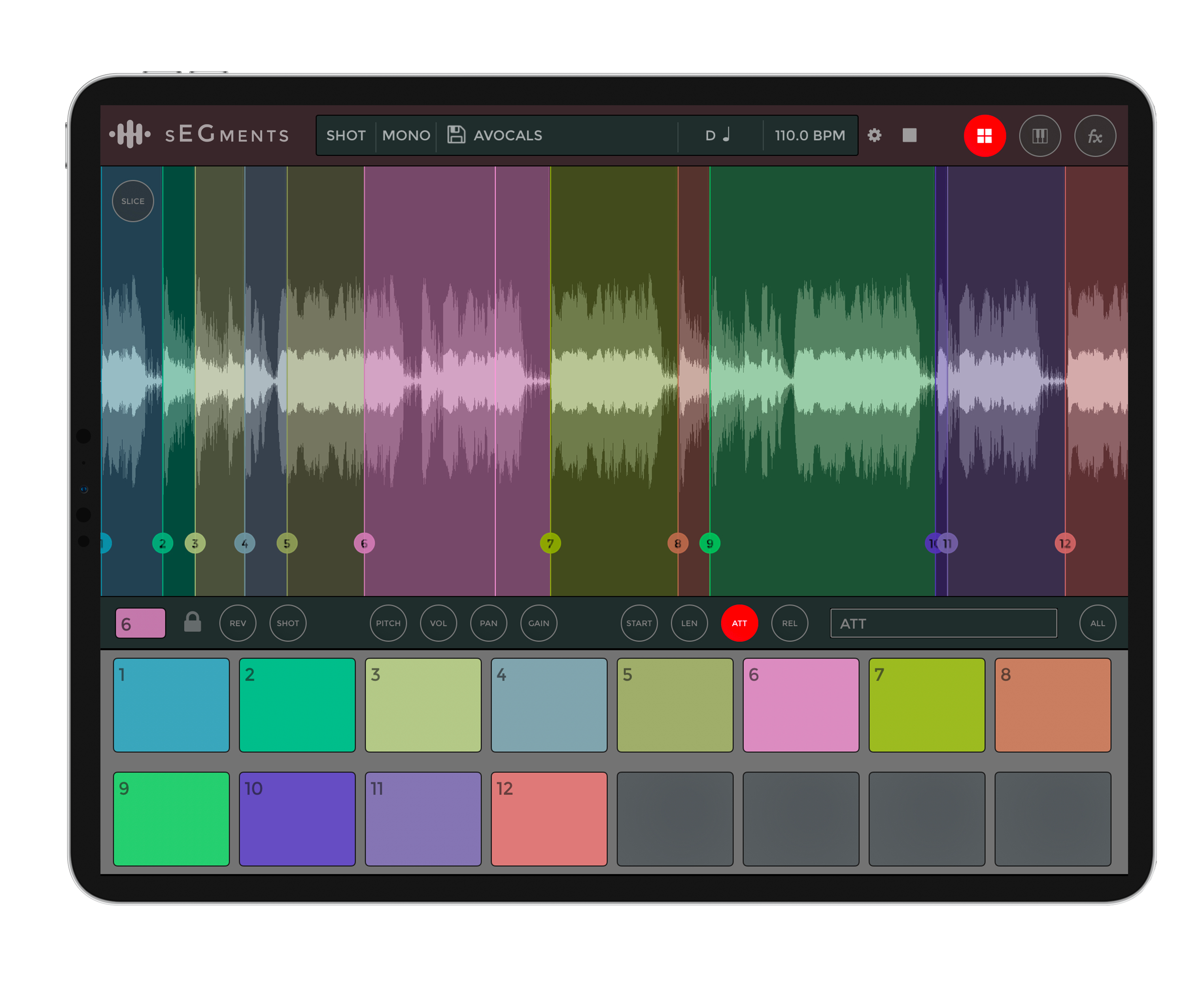Toggle REV reverse for the slice
Screen dimensions: 1204x986
(x=237, y=623)
